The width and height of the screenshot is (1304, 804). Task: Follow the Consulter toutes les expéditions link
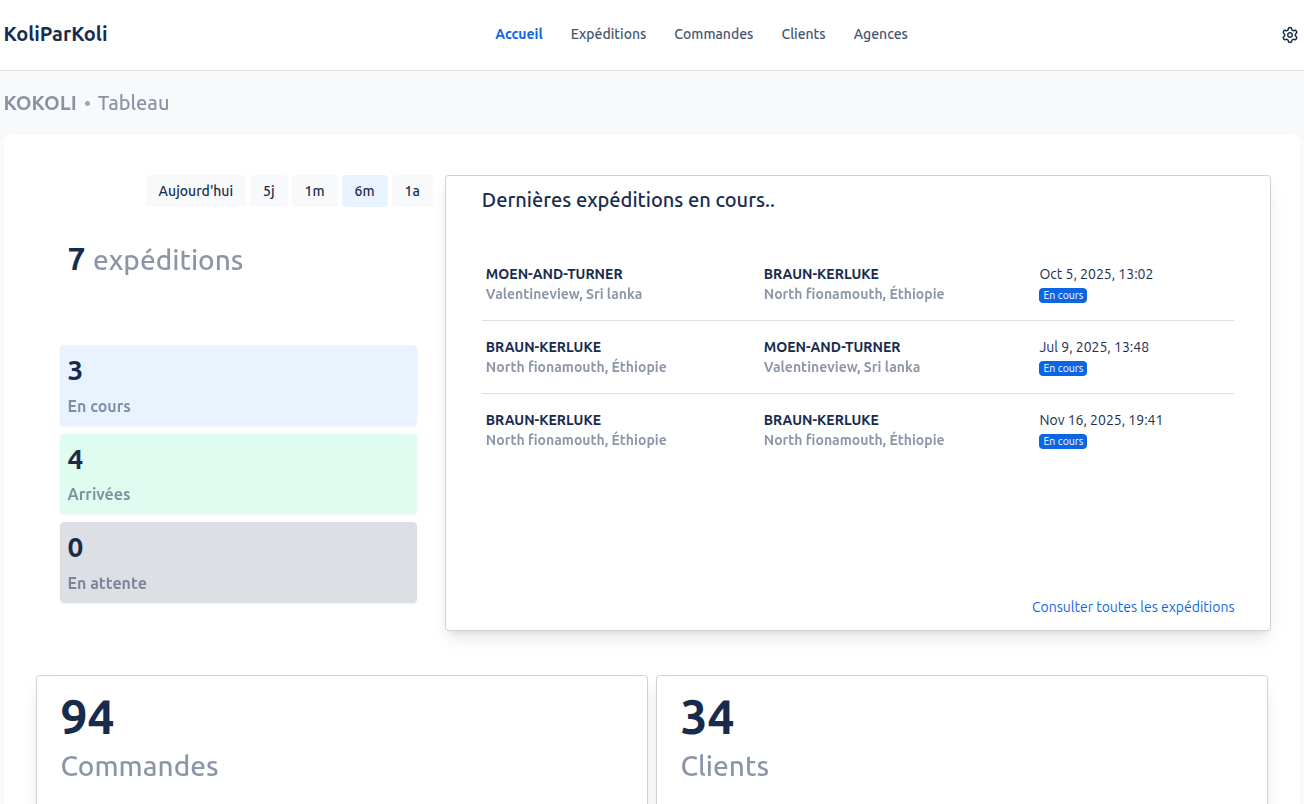(x=1133, y=607)
